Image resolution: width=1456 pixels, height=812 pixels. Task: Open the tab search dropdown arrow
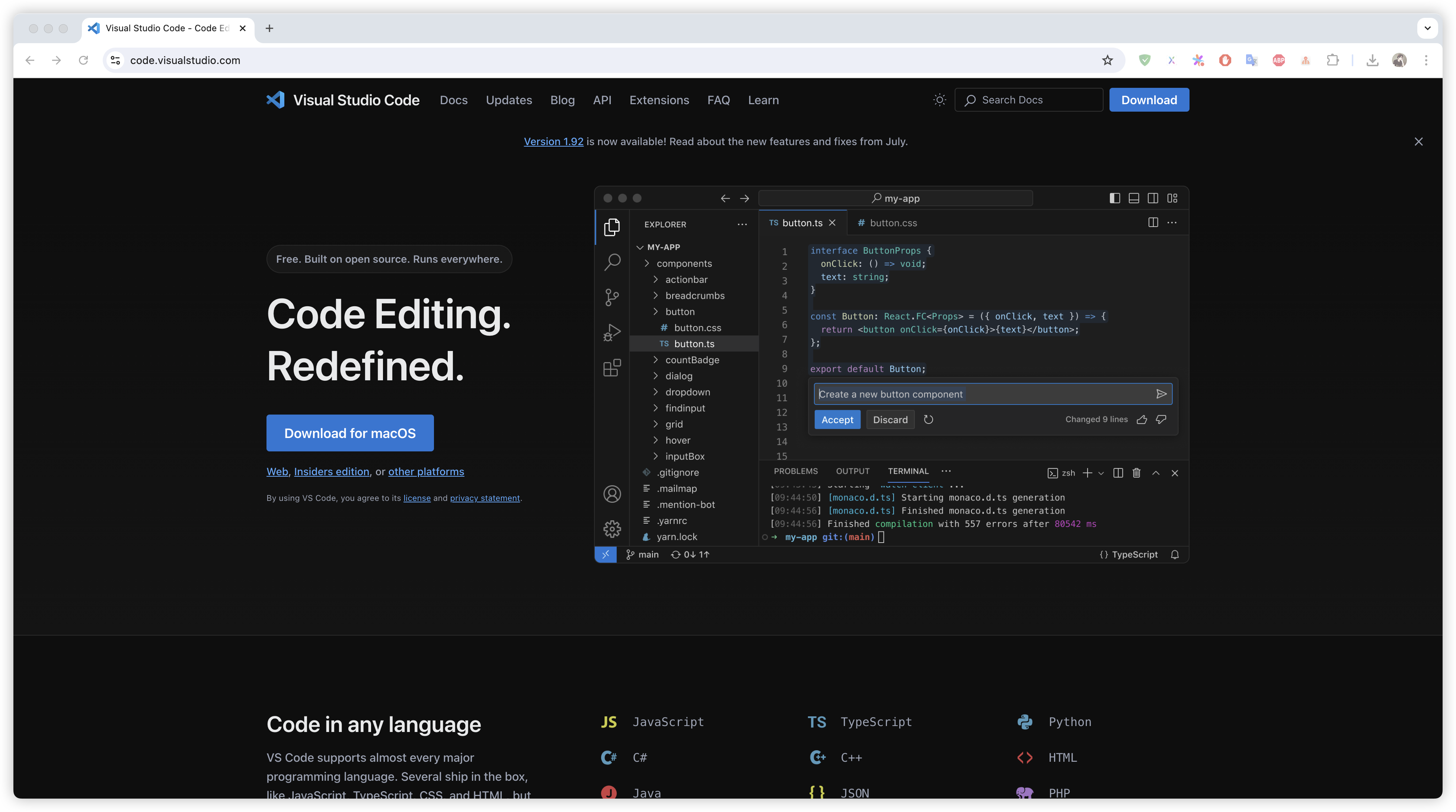coord(1427,28)
